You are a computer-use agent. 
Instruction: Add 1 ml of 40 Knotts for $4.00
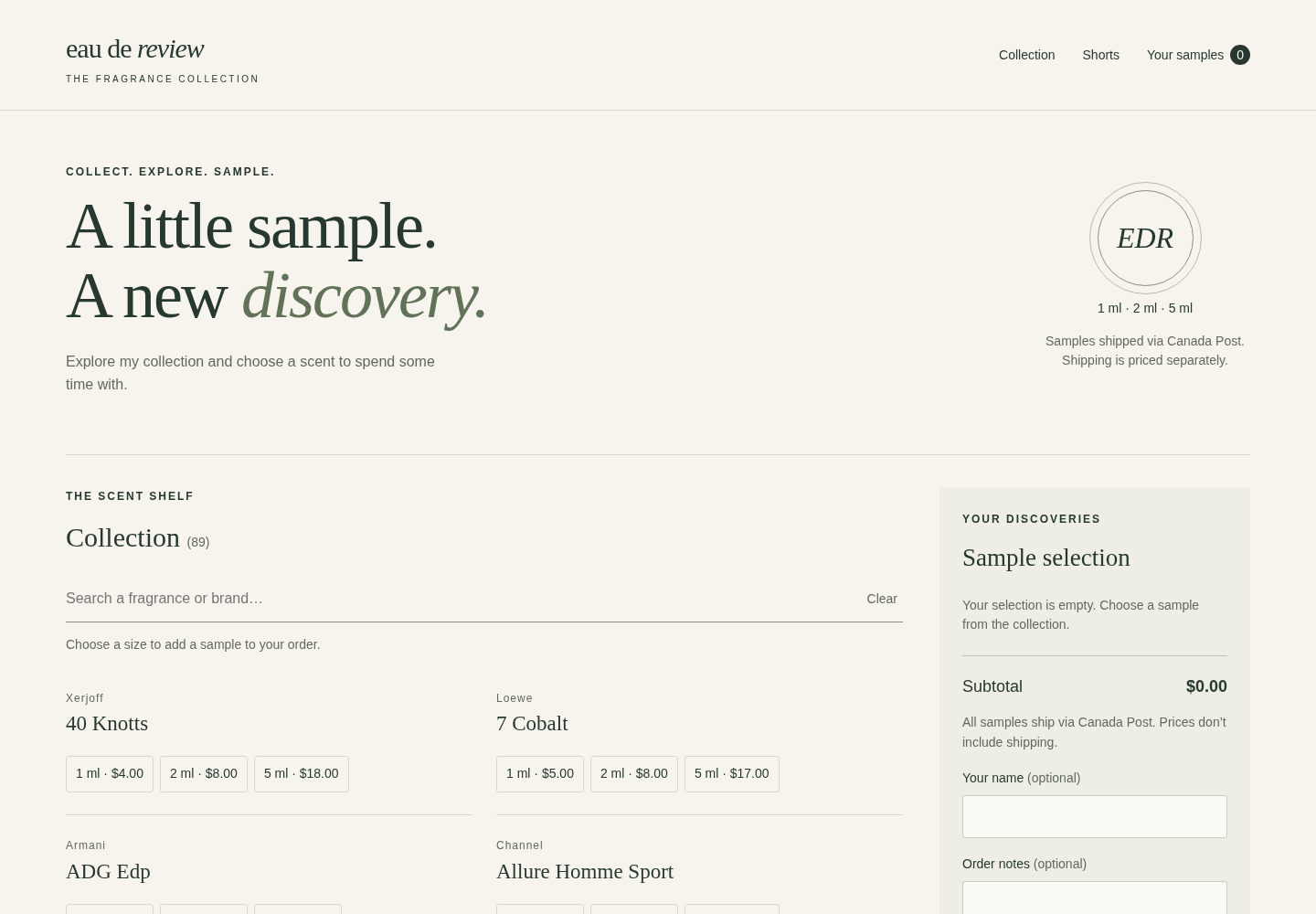click(110, 773)
